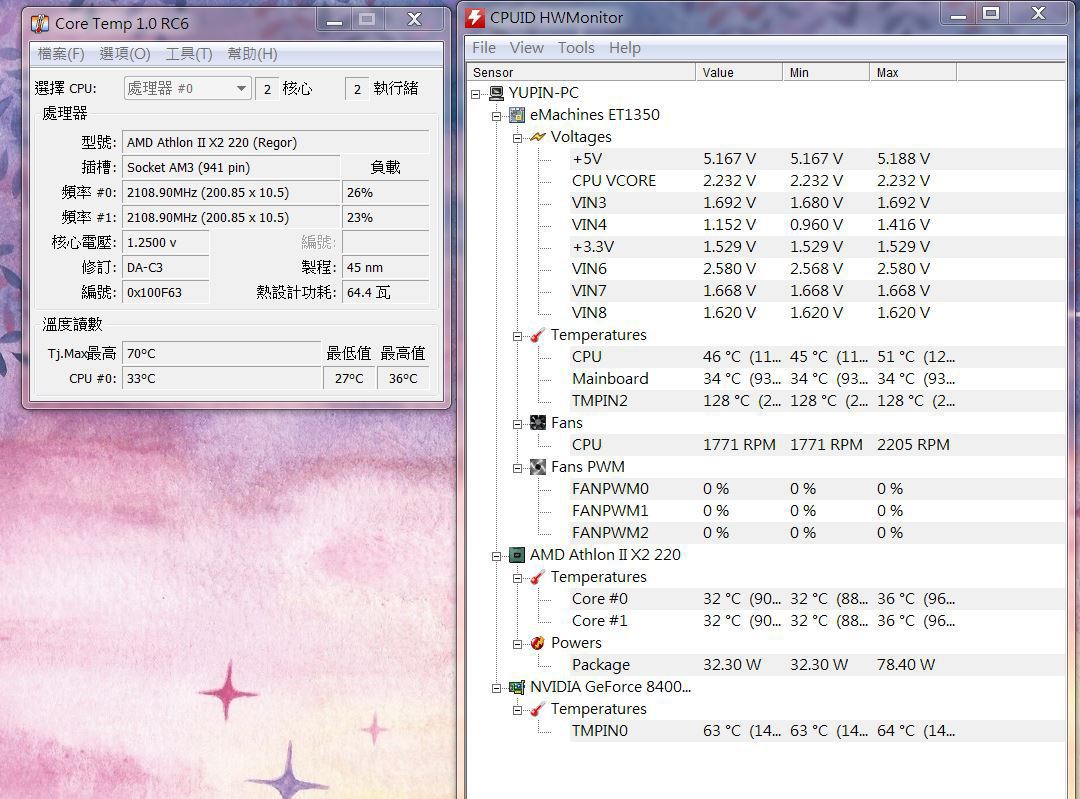Image resolution: width=1080 pixels, height=799 pixels.
Task: Click the Socket AM3 (941 pin) field
Action: [231, 167]
